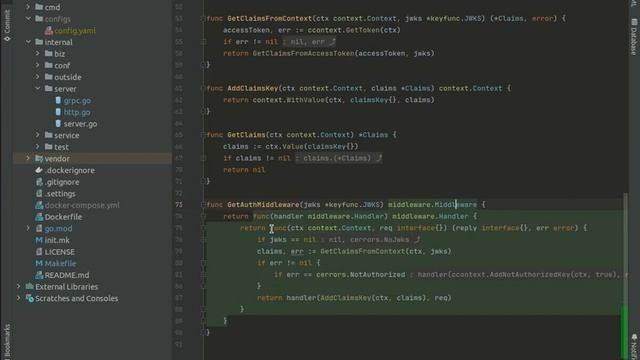
Task: Expand the vendor folder
Action: click(28, 158)
